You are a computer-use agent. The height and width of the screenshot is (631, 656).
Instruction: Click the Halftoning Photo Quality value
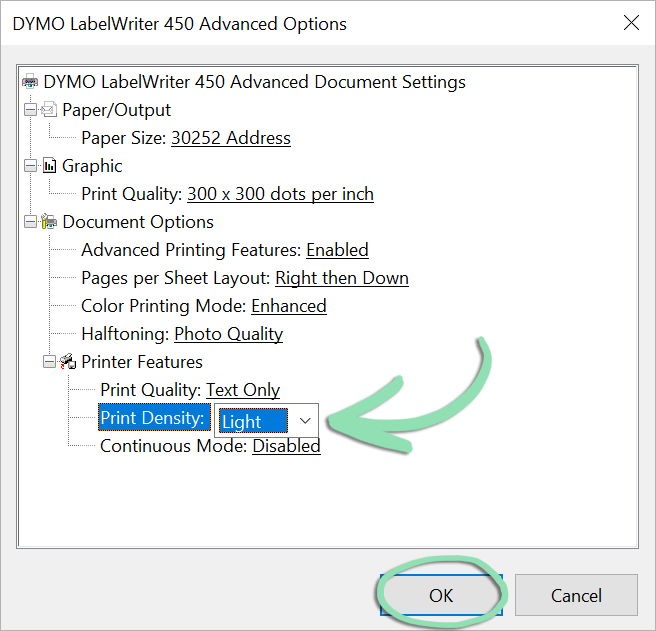[x=228, y=334]
